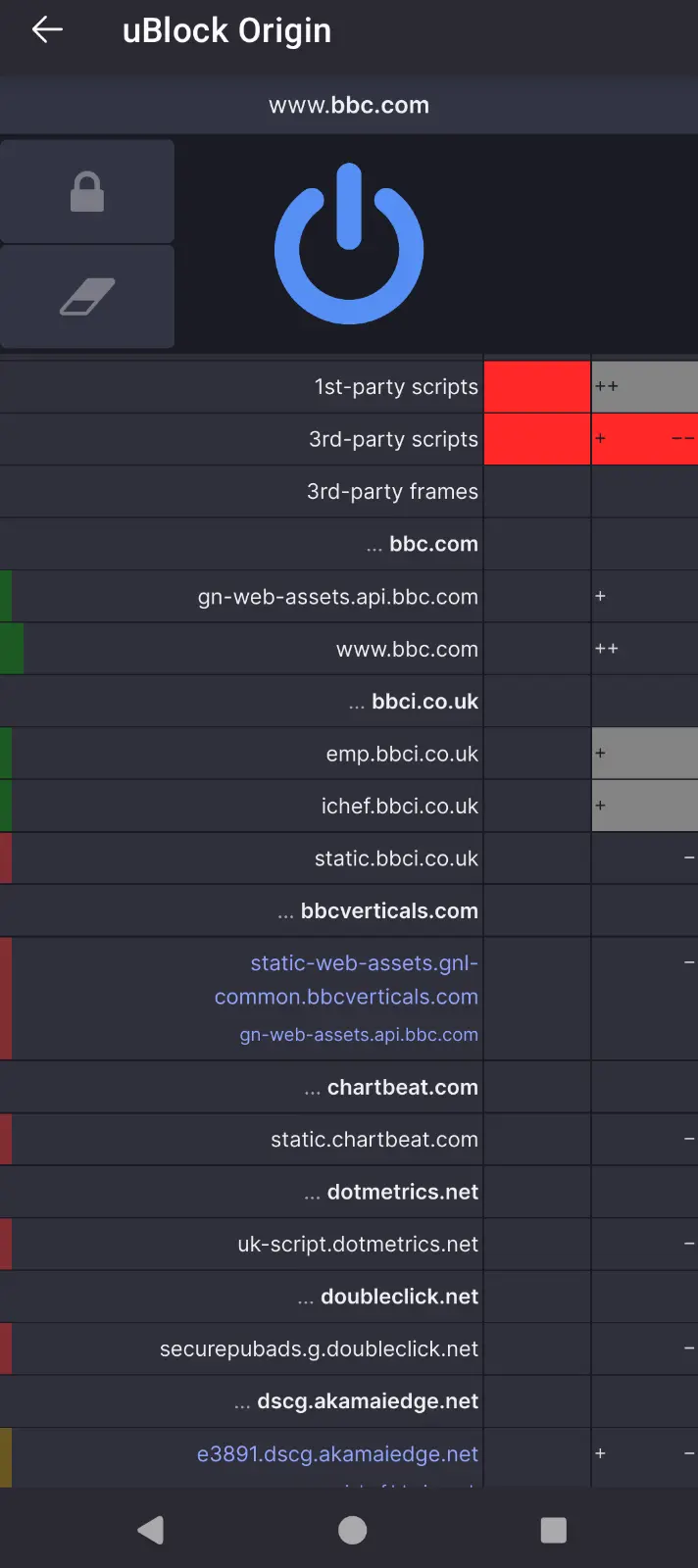Click global rule cell for emp.bbci.co.uk
The image size is (698, 1568).
point(537,754)
